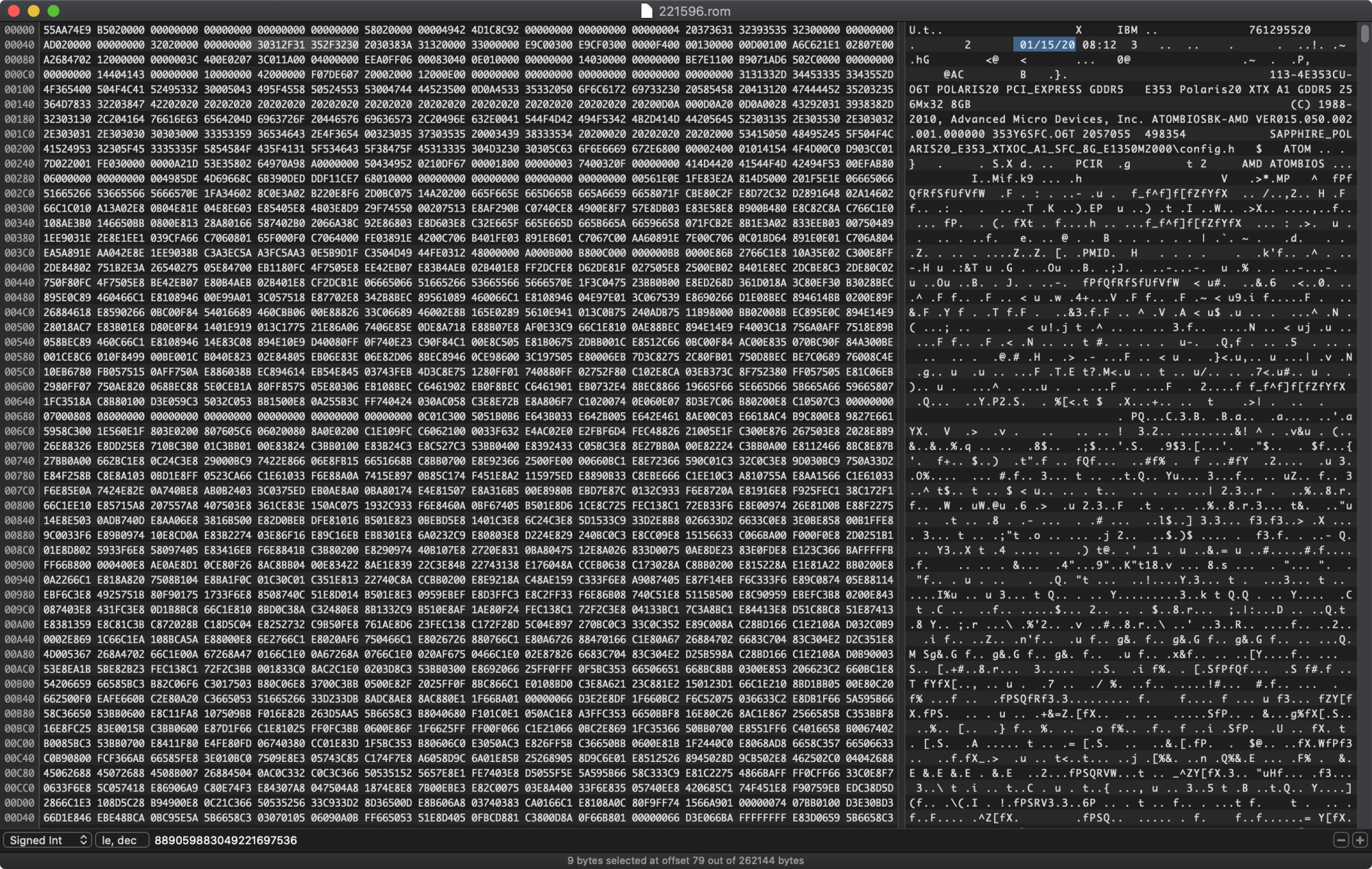
Task: Click line offset 00D40 in the gutter
Action: point(19,818)
